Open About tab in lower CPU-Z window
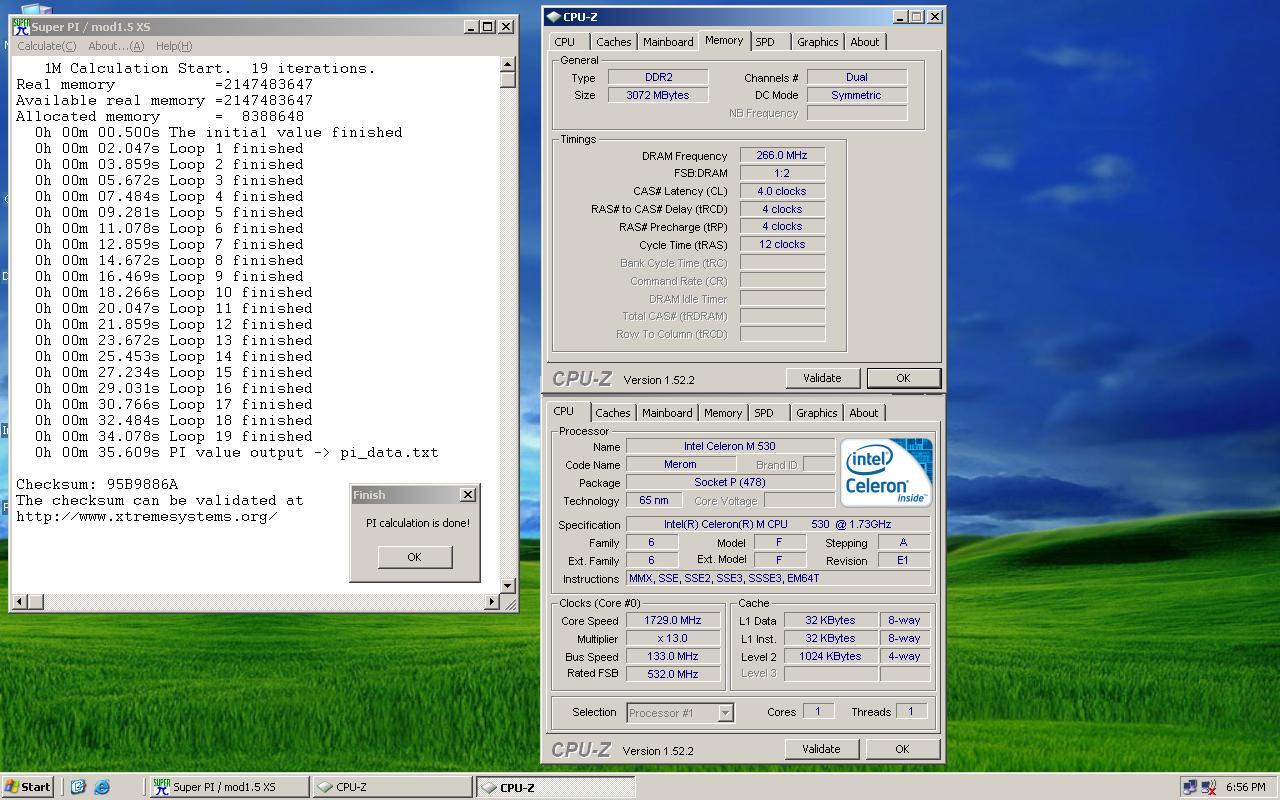The image size is (1280, 800). 864,413
